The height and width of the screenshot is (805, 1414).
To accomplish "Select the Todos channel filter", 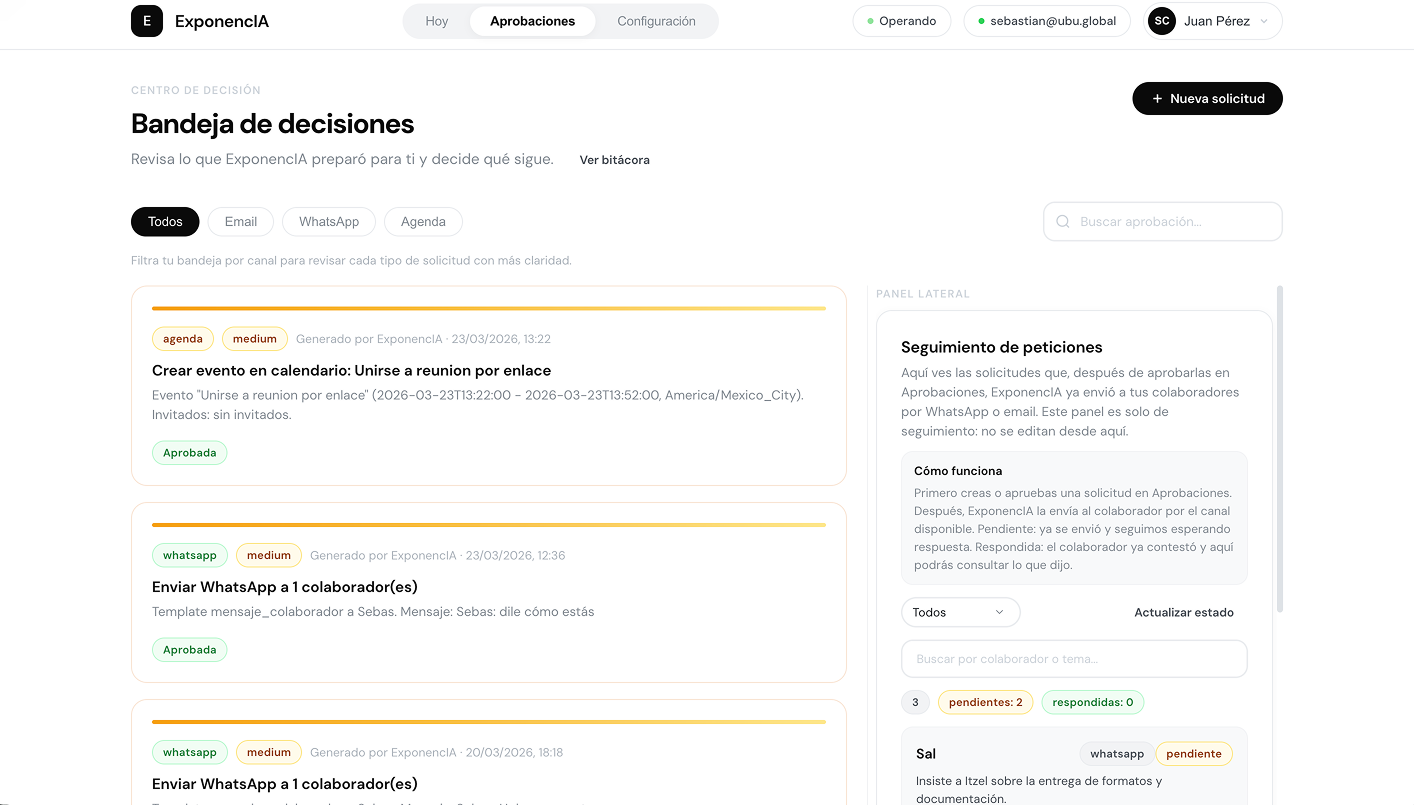I will pyautogui.click(x=165, y=222).
